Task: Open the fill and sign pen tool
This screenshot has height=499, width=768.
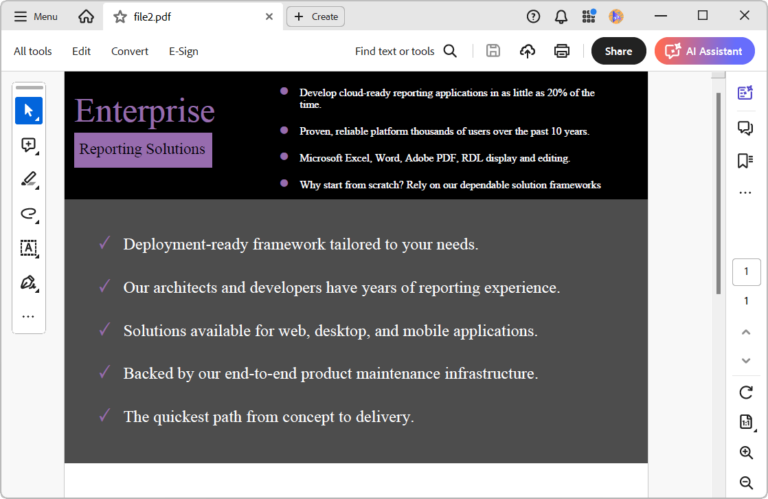Action: 29,283
